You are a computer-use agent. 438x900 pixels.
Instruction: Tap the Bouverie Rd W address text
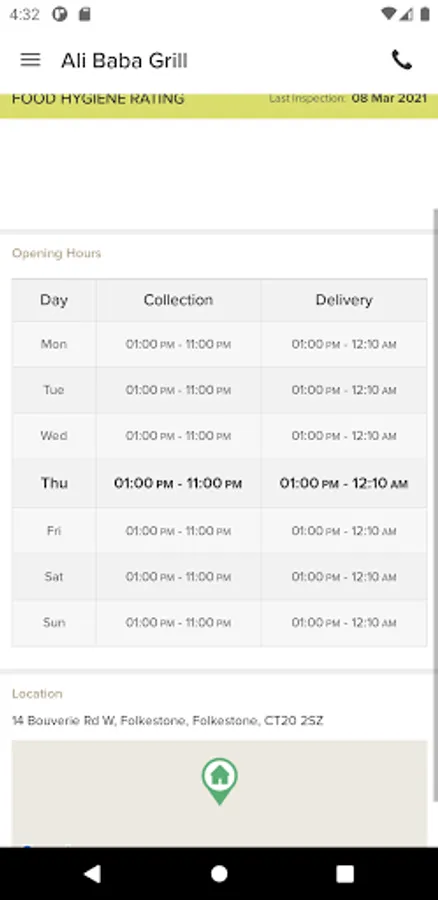click(168, 720)
